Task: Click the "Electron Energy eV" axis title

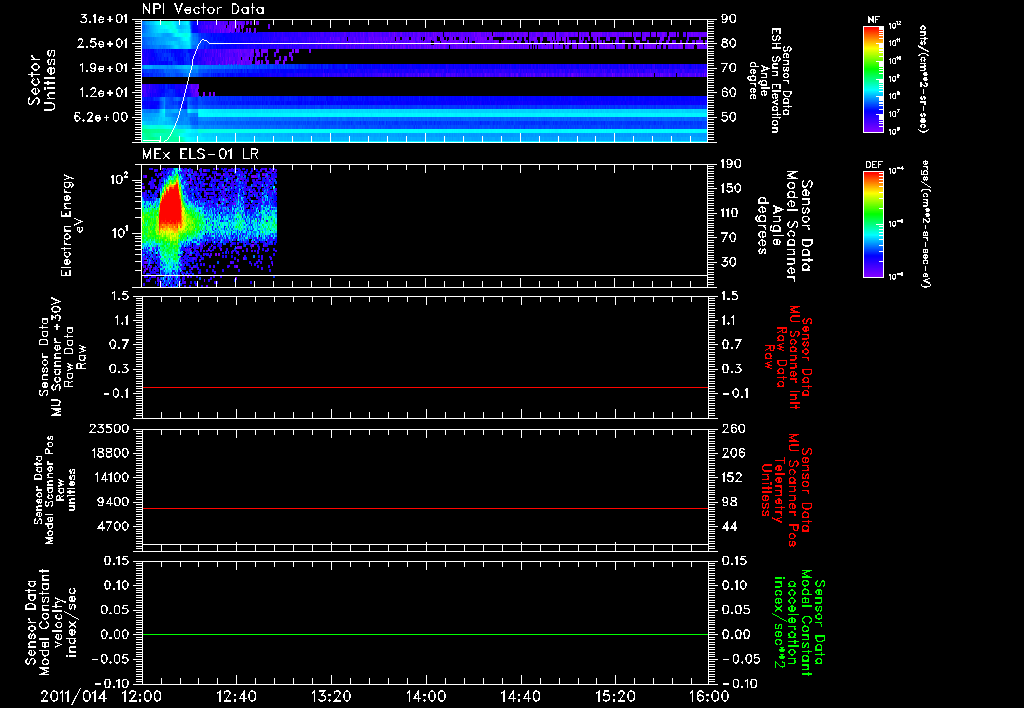Action: 72,225
